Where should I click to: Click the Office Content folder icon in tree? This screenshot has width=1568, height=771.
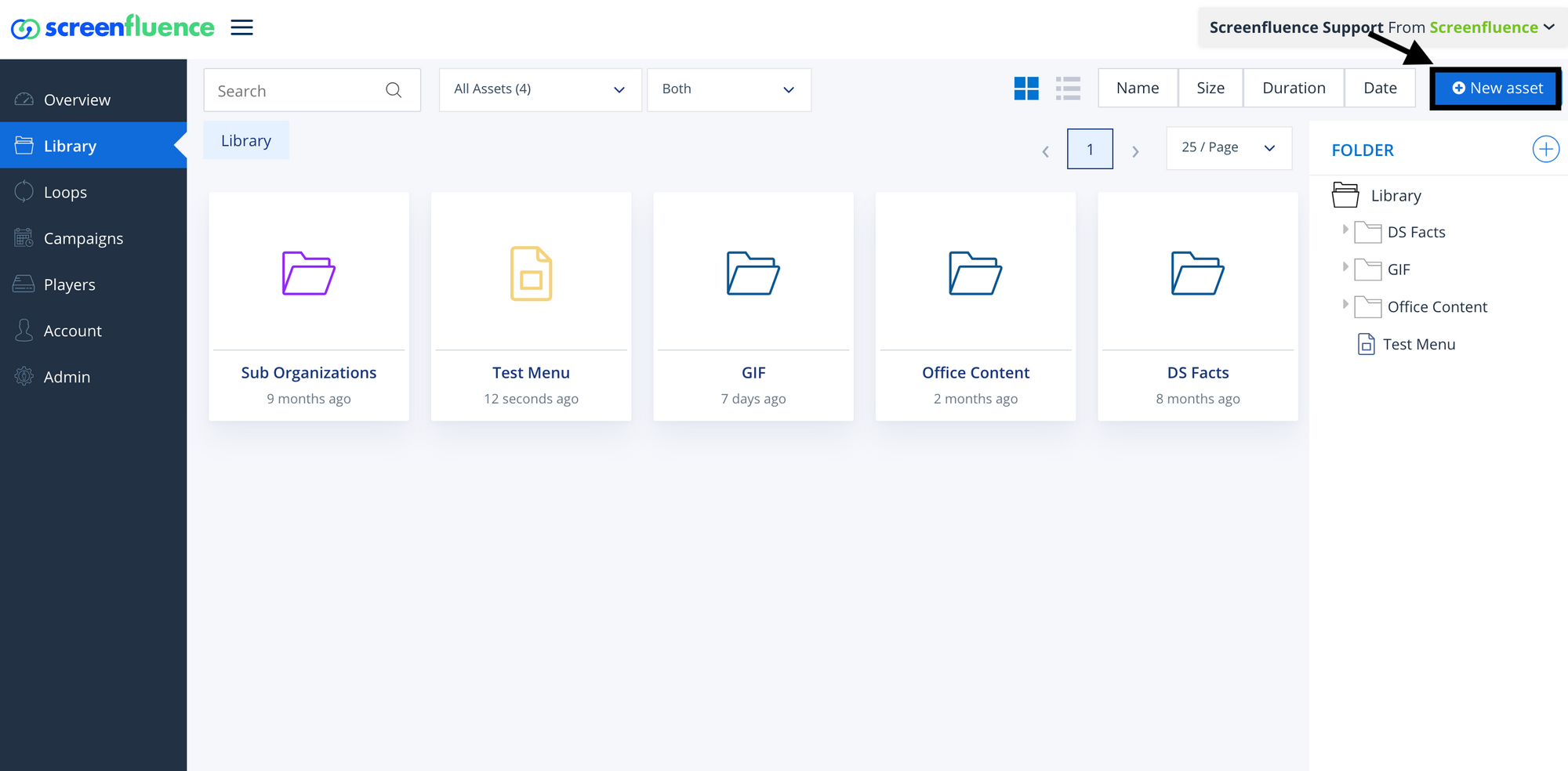tap(1368, 308)
